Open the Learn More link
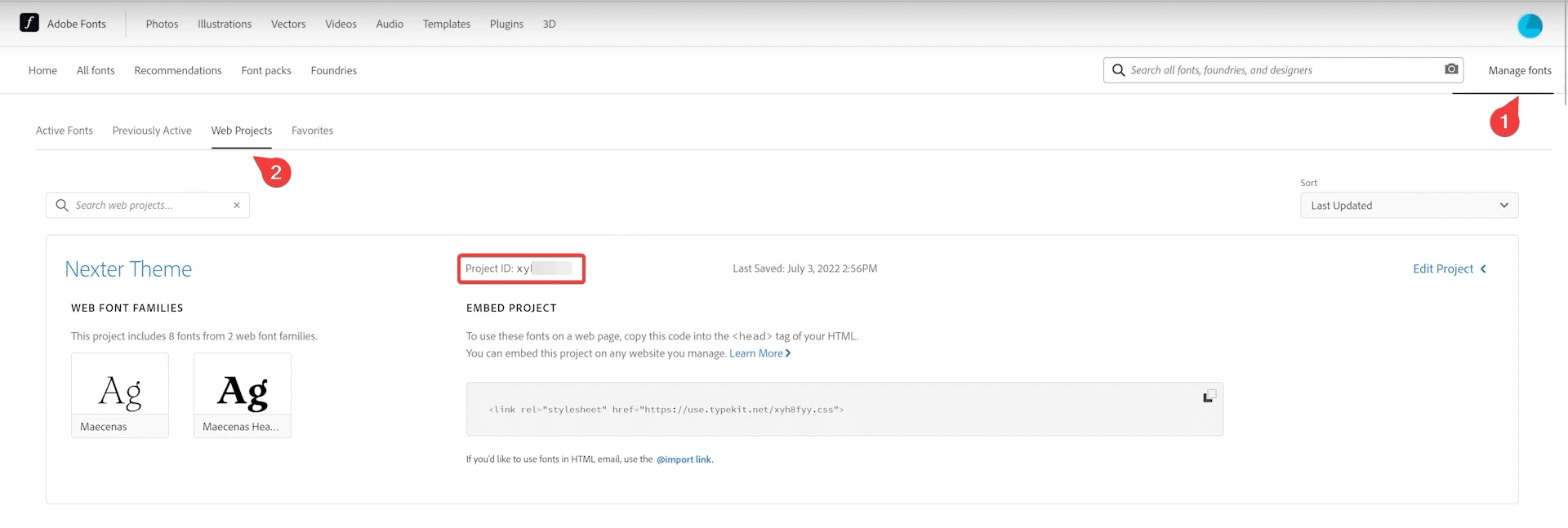 pos(759,353)
